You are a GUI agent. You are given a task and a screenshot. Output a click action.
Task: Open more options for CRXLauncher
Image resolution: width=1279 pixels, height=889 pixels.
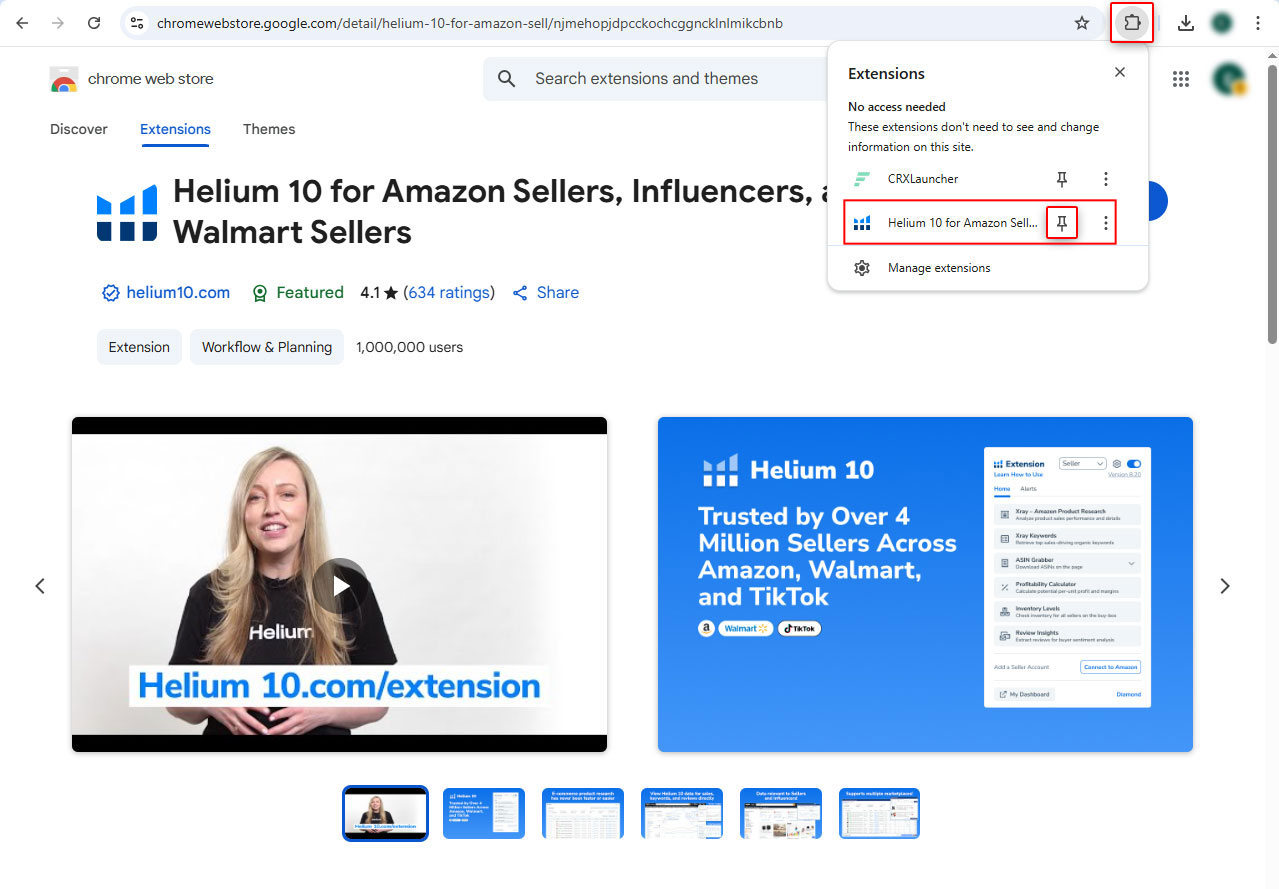[x=1105, y=179]
